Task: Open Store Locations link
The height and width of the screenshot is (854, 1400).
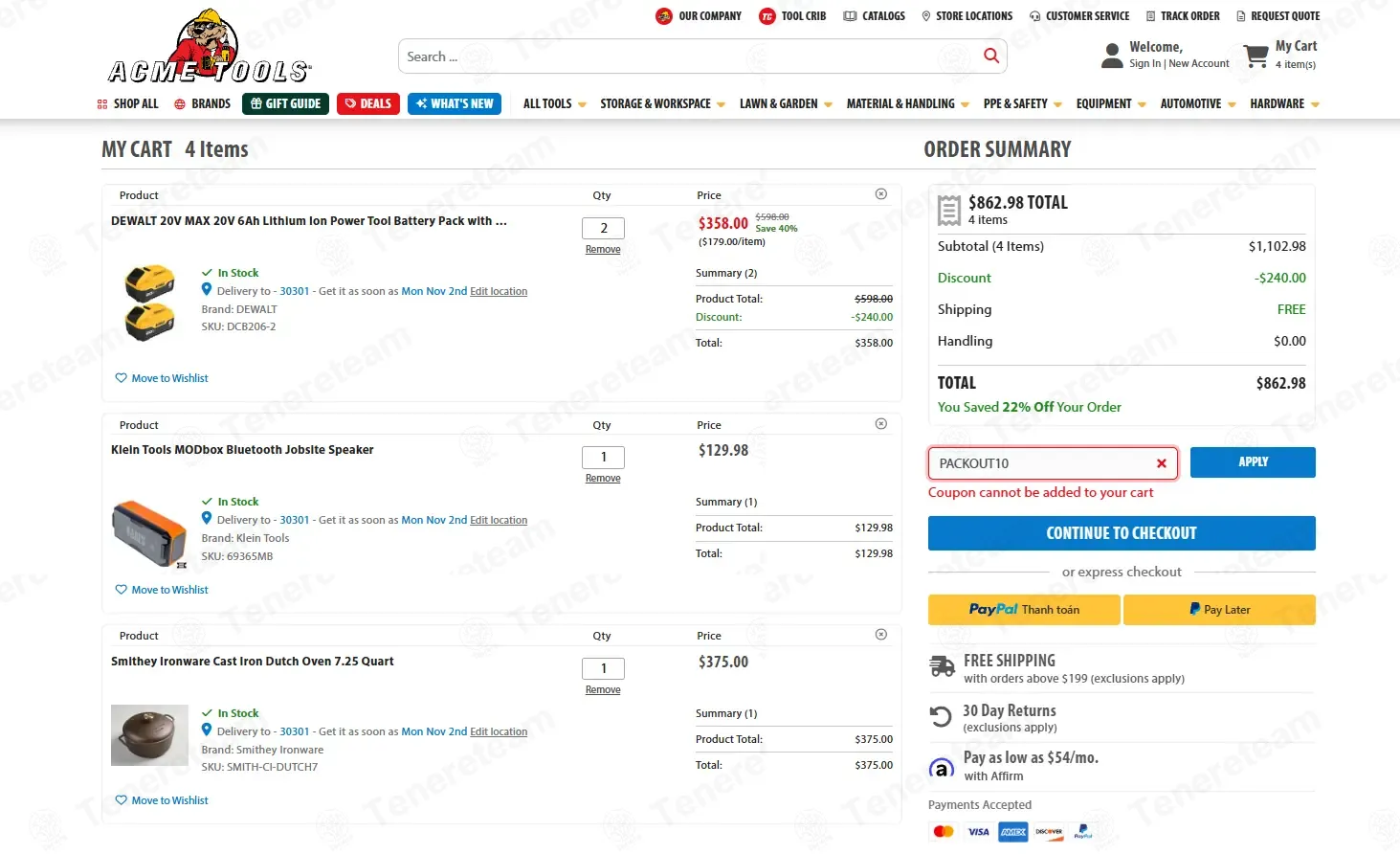Action: [x=967, y=16]
